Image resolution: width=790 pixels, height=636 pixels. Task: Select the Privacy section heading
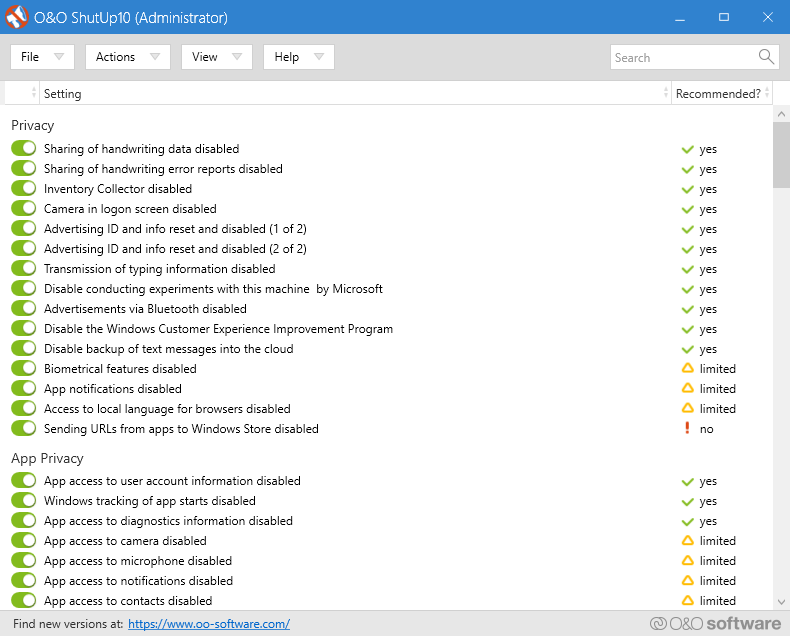(x=32, y=125)
